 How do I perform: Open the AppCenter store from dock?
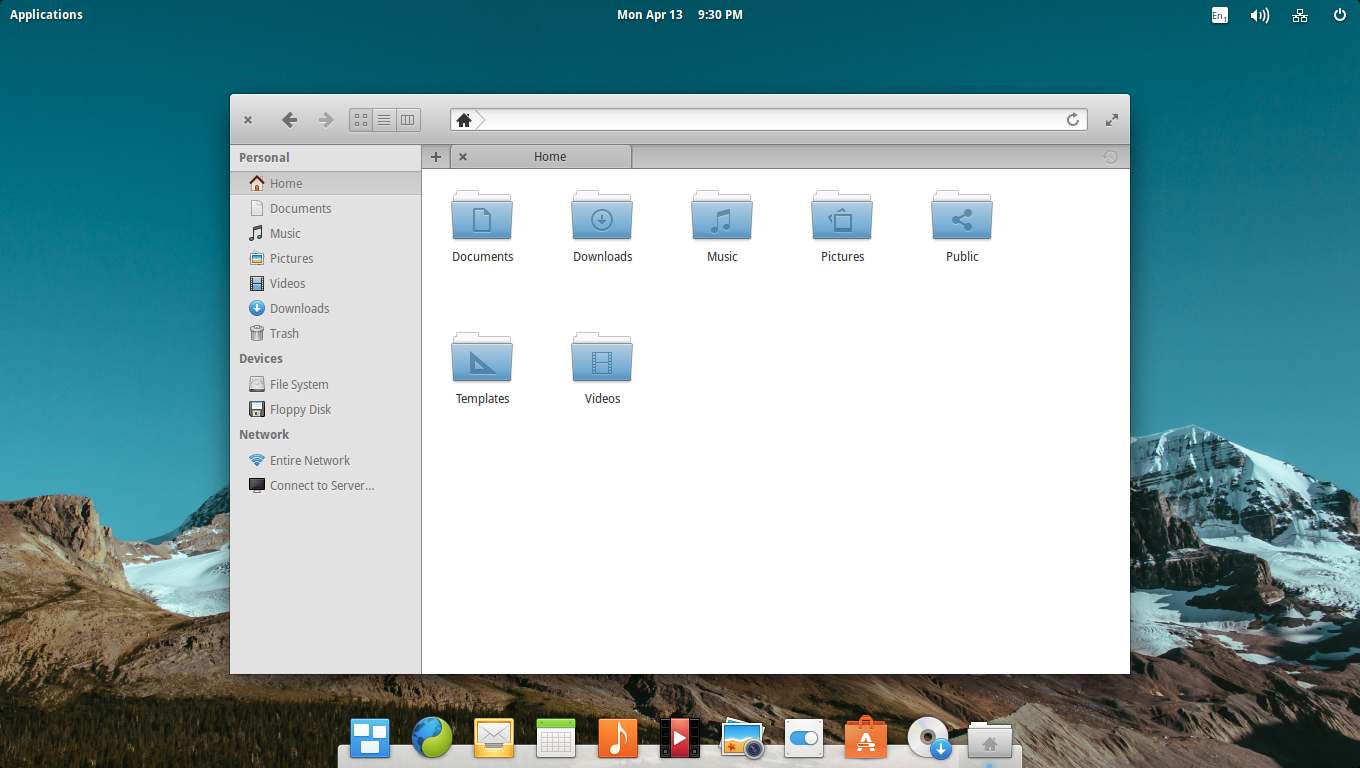[866, 739]
